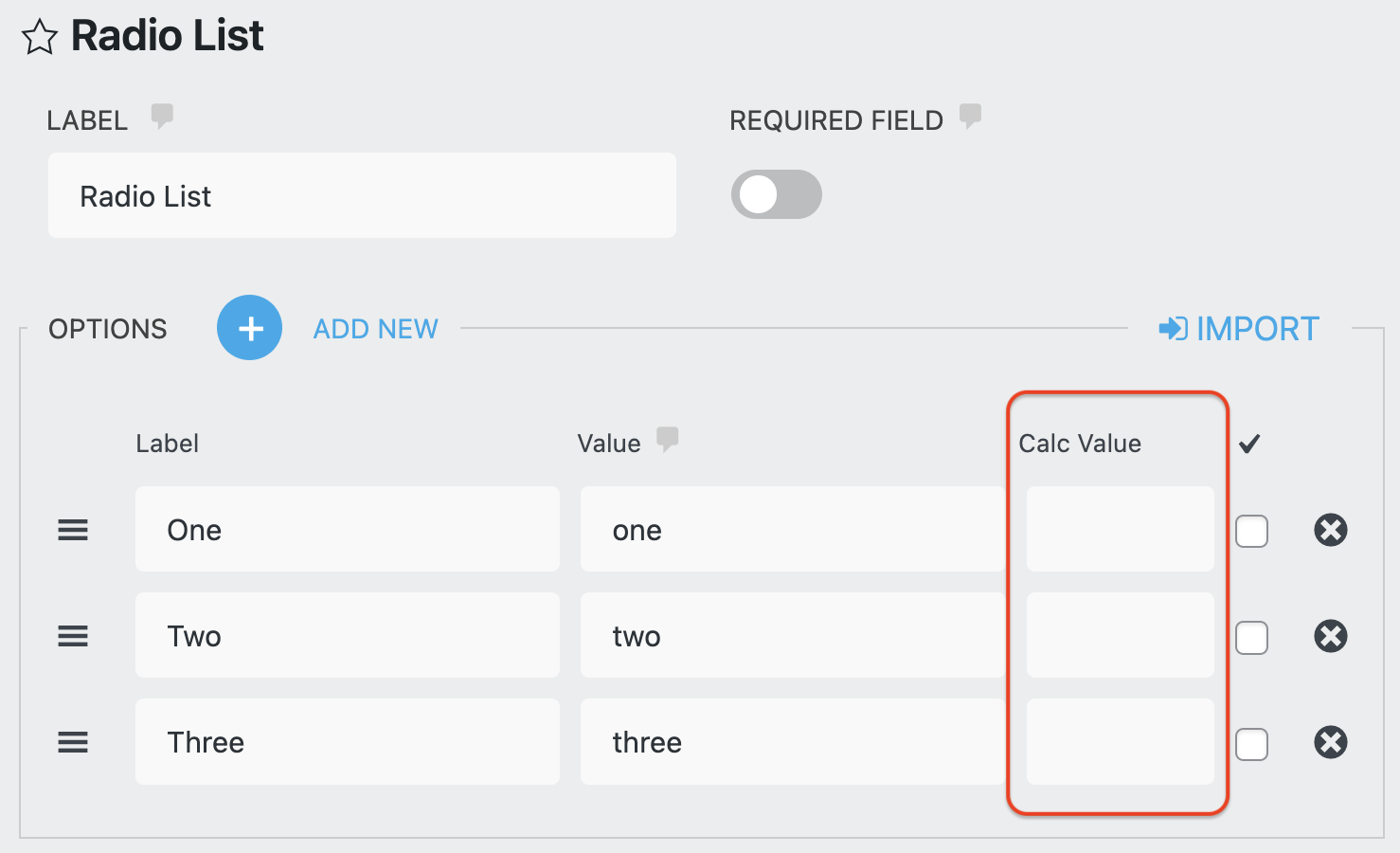Open the IMPORT options link
The width and height of the screenshot is (1400, 853).
1238,329
